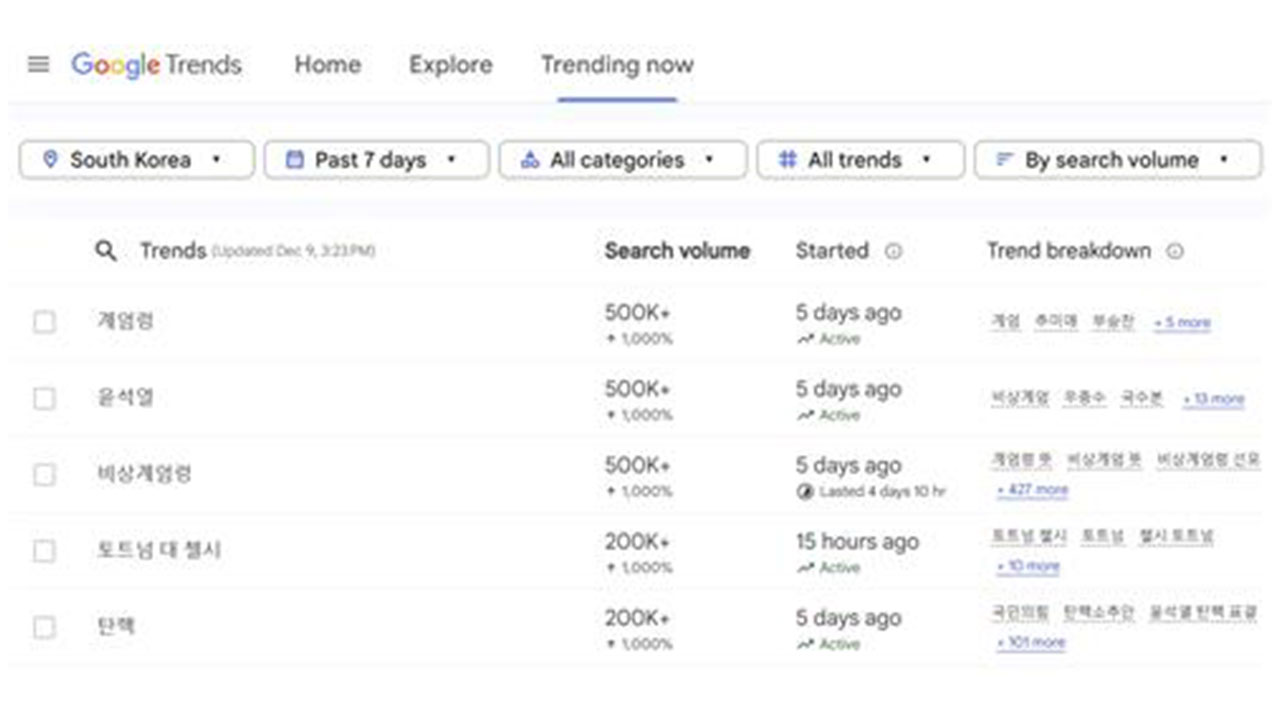The height and width of the screenshot is (720, 1280).
Task: Open the By search volume sort dropdown
Action: [x=1118, y=160]
